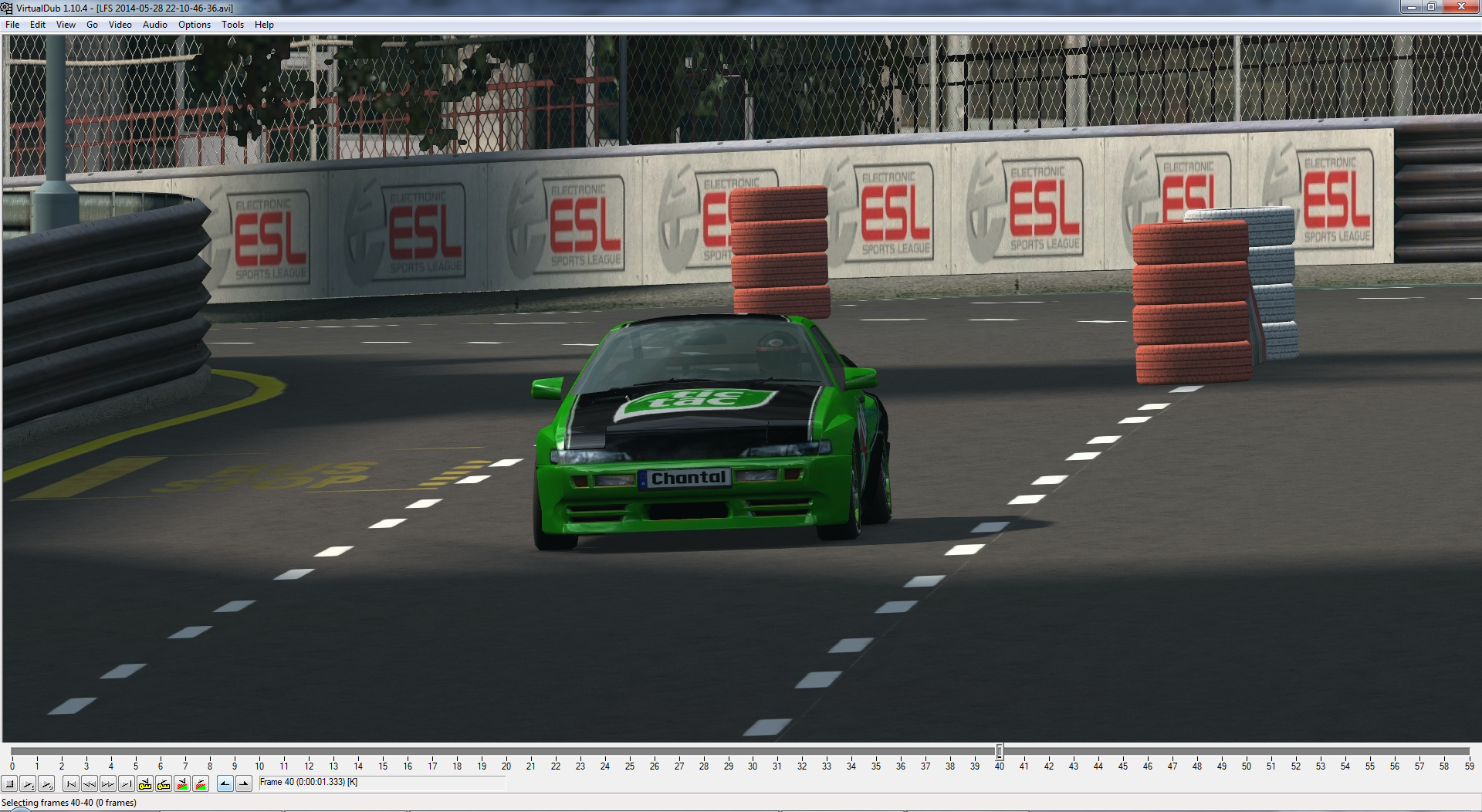Set selection start mark-in
The image size is (1482, 812).
(x=225, y=784)
